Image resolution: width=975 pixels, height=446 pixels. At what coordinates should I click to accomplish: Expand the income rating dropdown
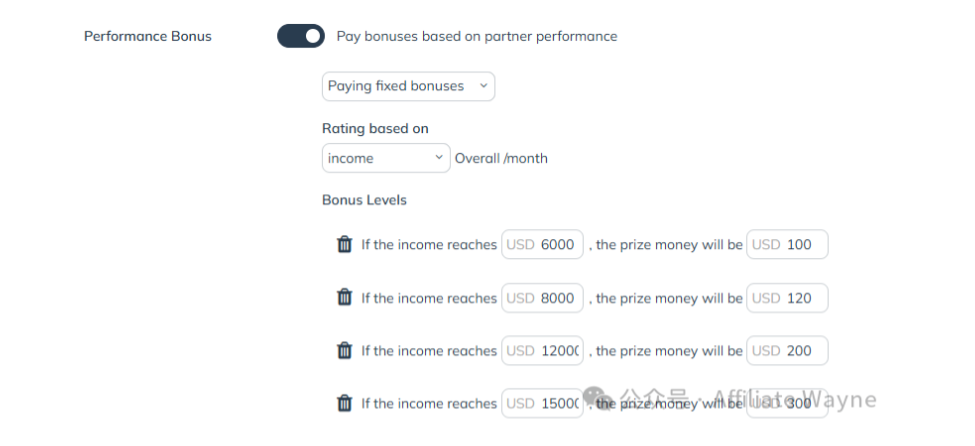pyautogui.click(x=386, y=158)
